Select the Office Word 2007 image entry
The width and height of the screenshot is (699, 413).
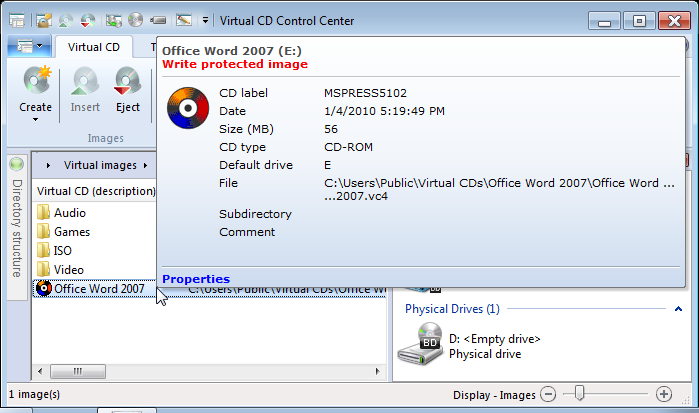pyautogui.click(x=98, y=289)
